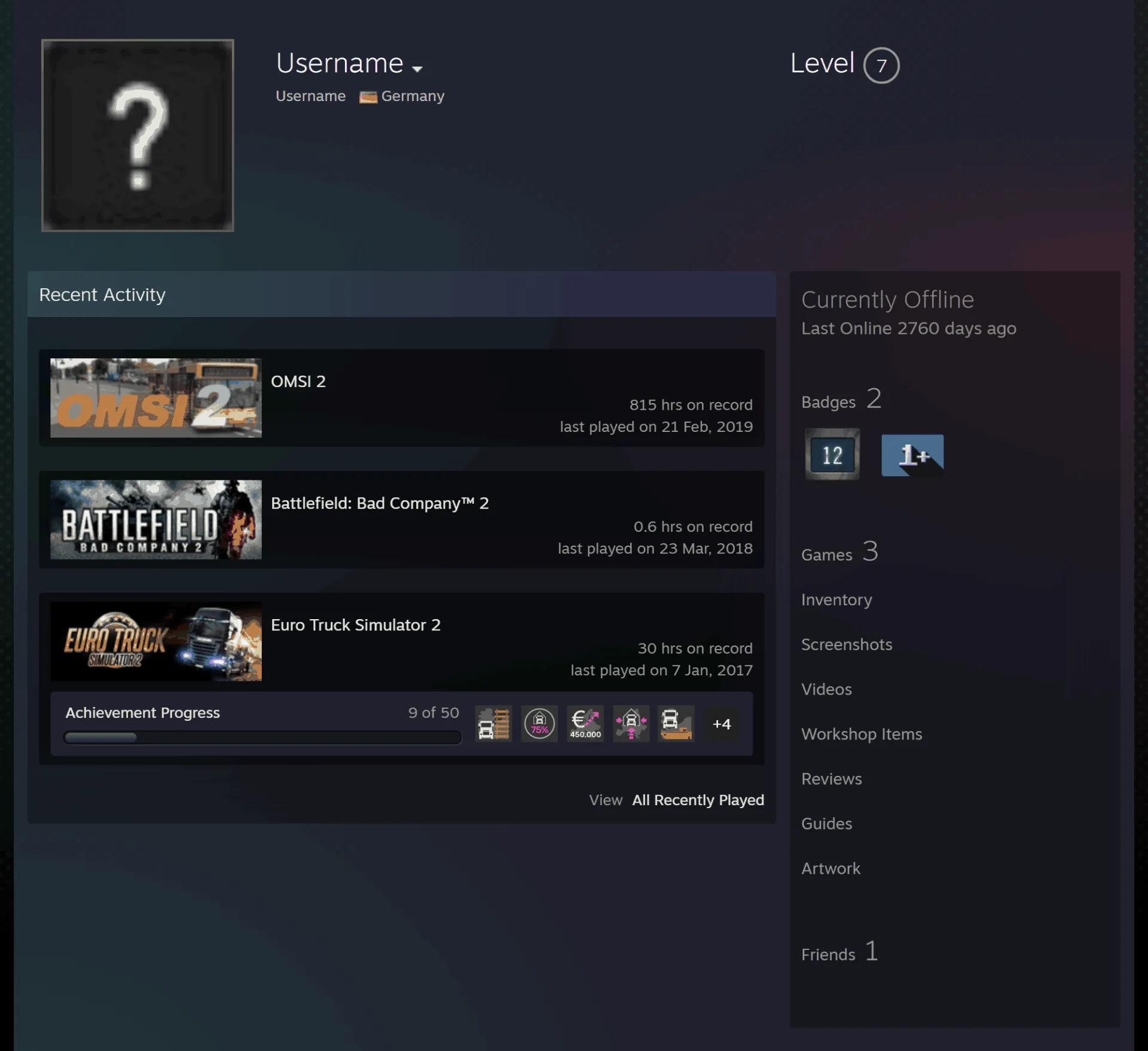This screenshot has width=1148, height=1051.
Task: Open the Screenshots link
Action: coord(847,644)
